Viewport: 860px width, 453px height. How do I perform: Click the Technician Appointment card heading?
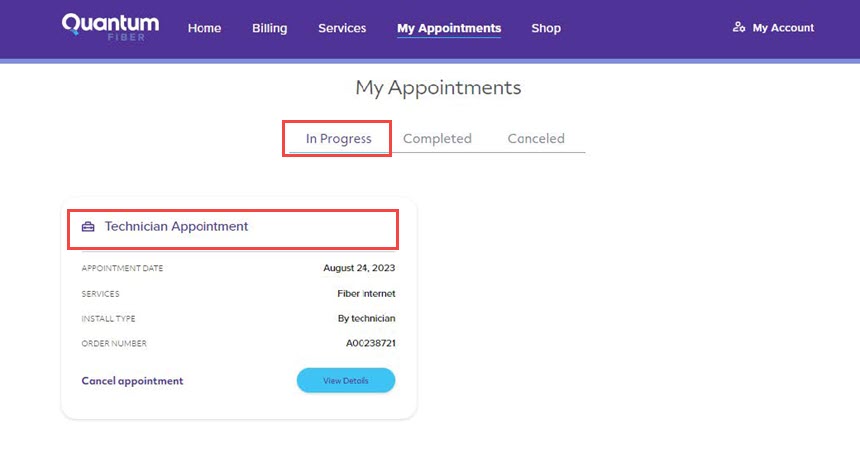tap(176, 226)
